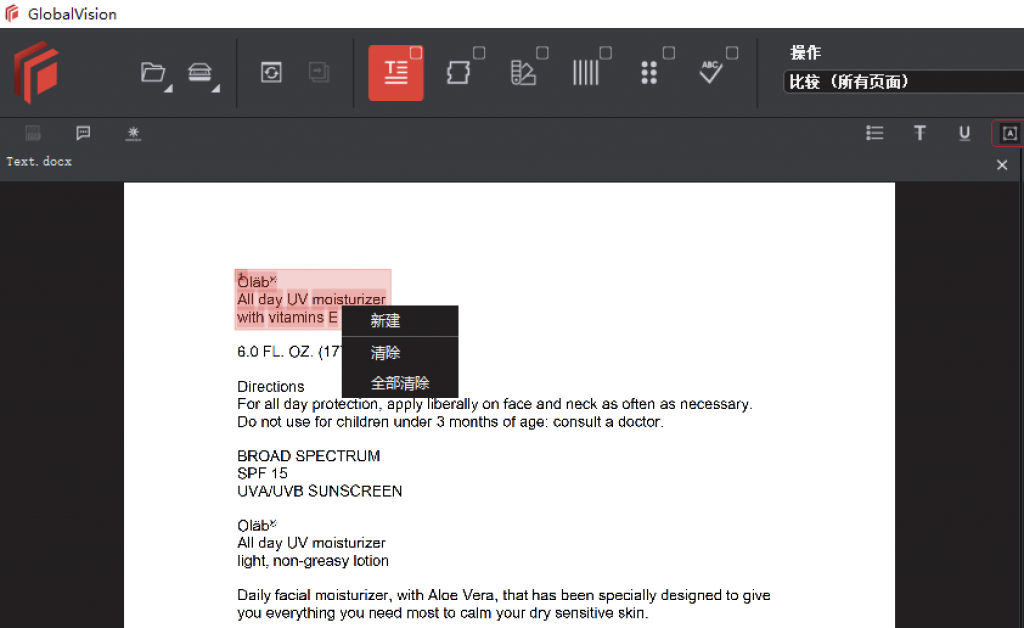
Task: Select the Graphics inspection mode icon
Action: (458, 72)
